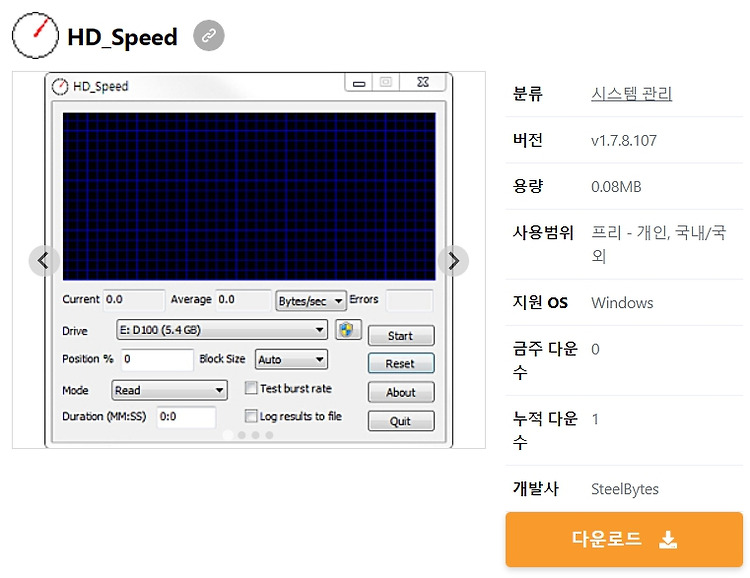Open the Bytes/sec units dropdown
Screen dimensions: 750x578
pyautogui.click(x=310, y=301)
